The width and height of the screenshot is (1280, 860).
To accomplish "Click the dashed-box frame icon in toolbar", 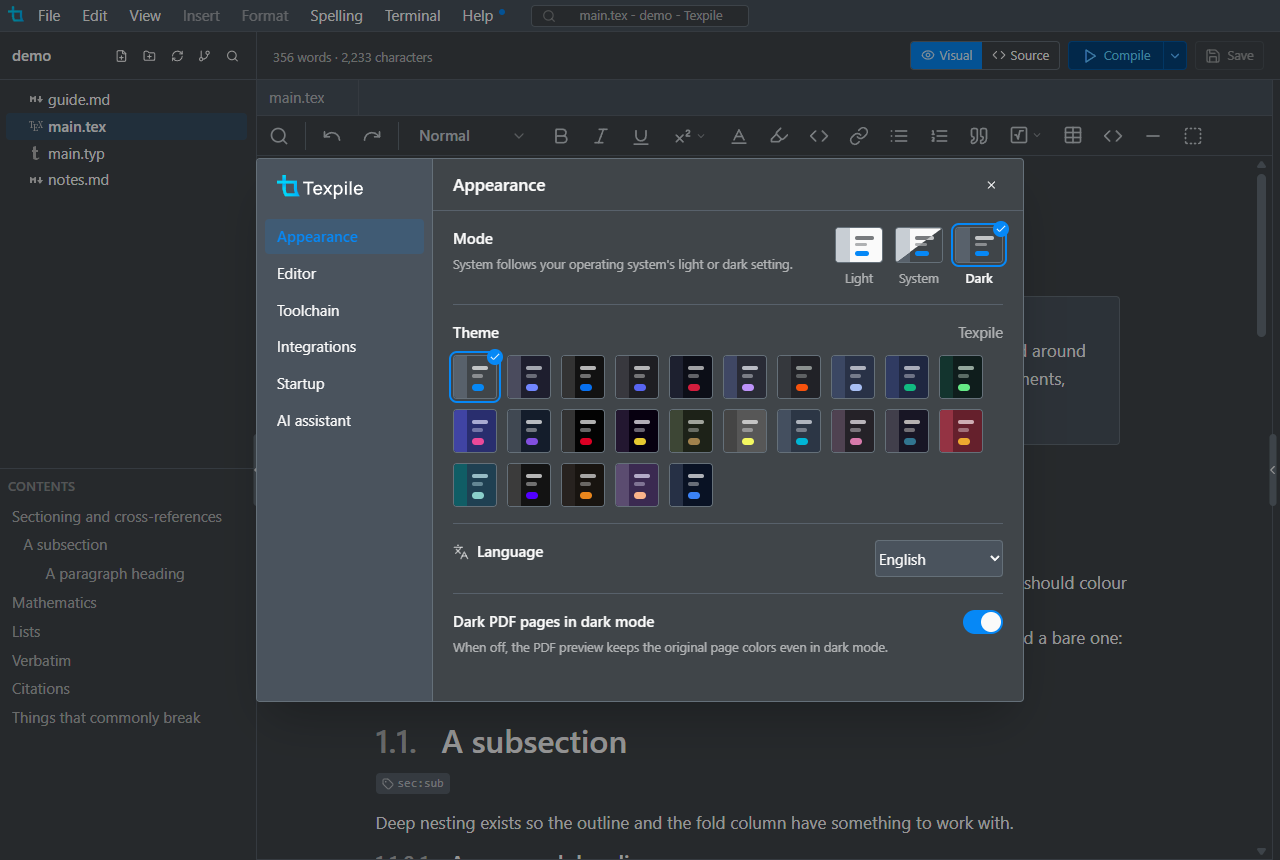I will pyautogui.click(x=1193, y=136).
